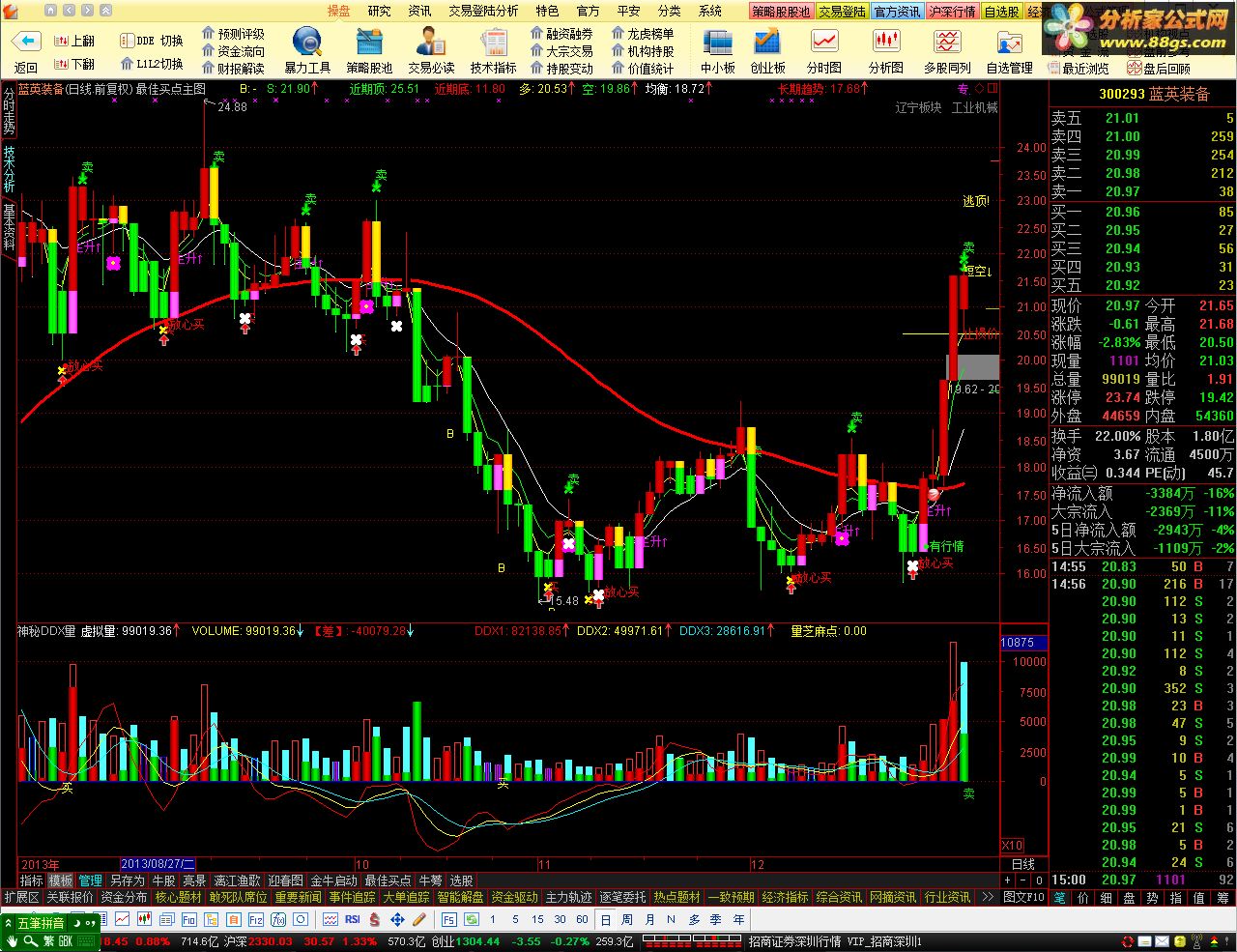The width and height of the screenshot is (1237, 952).
Task: Open the 交易必读 icon
Action: 431,43
